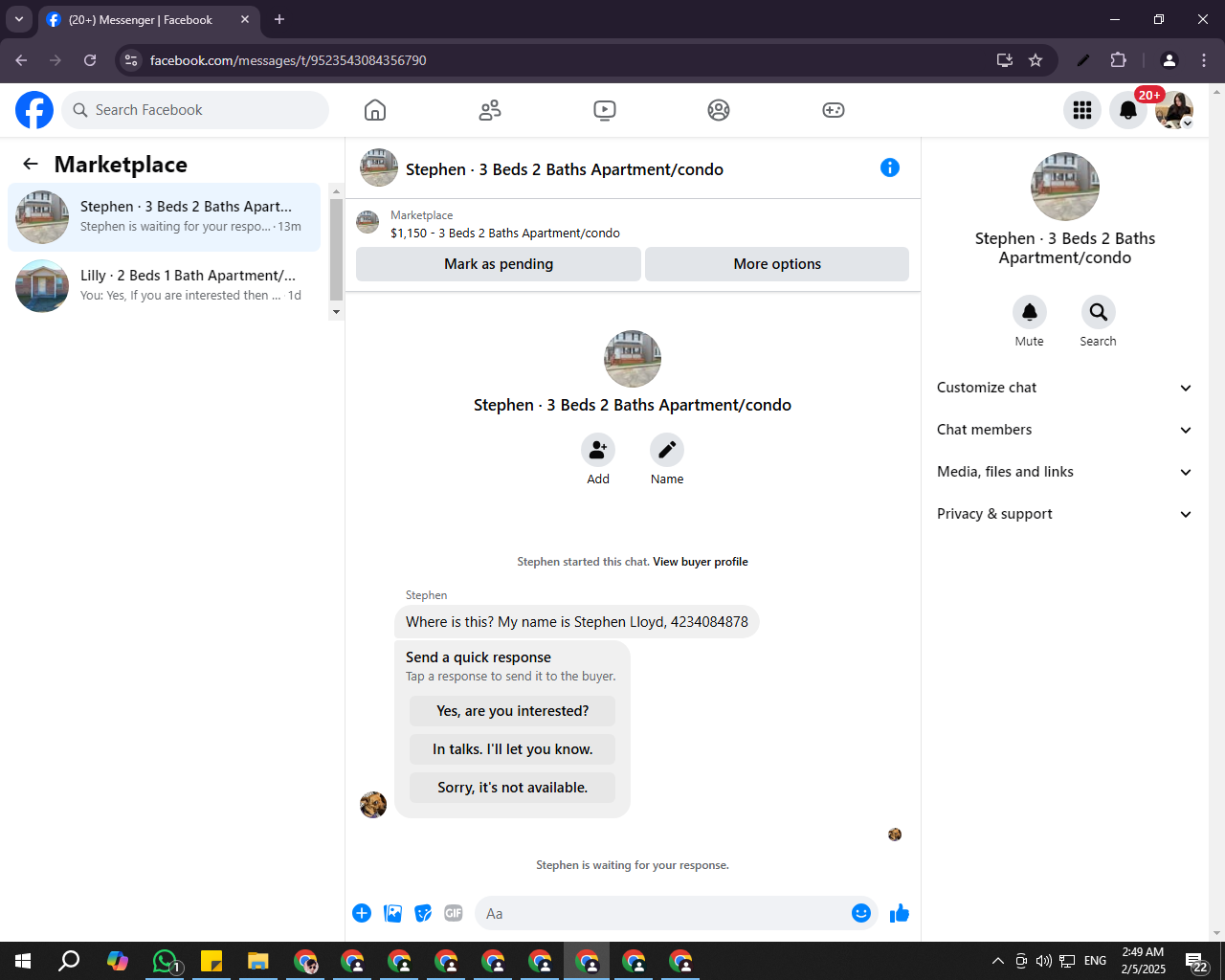Click More options button
This screenshot has height=980, width=1225.
[777, 264]
